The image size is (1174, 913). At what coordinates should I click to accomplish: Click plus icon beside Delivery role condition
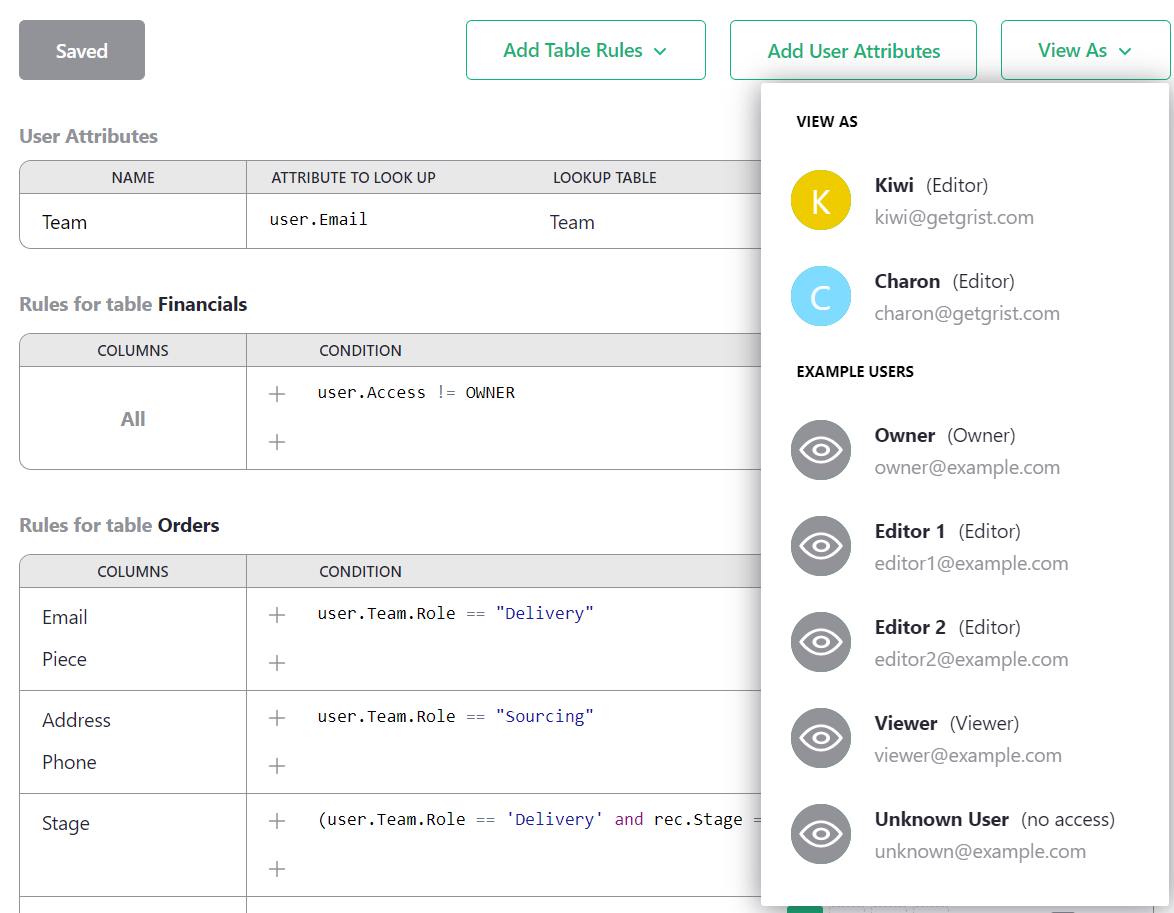click(x=277, y=615)
